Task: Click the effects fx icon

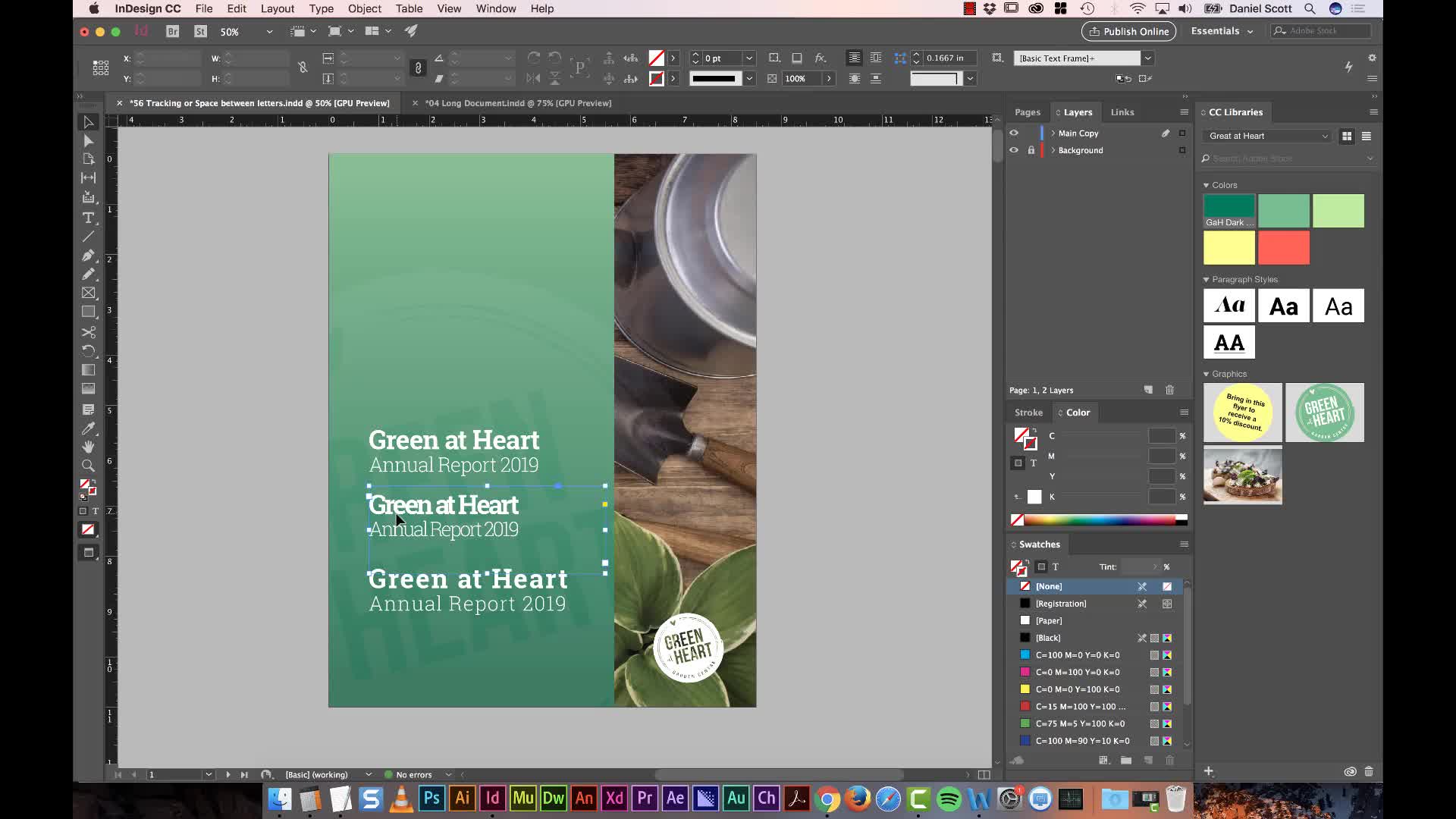Action: point(820,58)
